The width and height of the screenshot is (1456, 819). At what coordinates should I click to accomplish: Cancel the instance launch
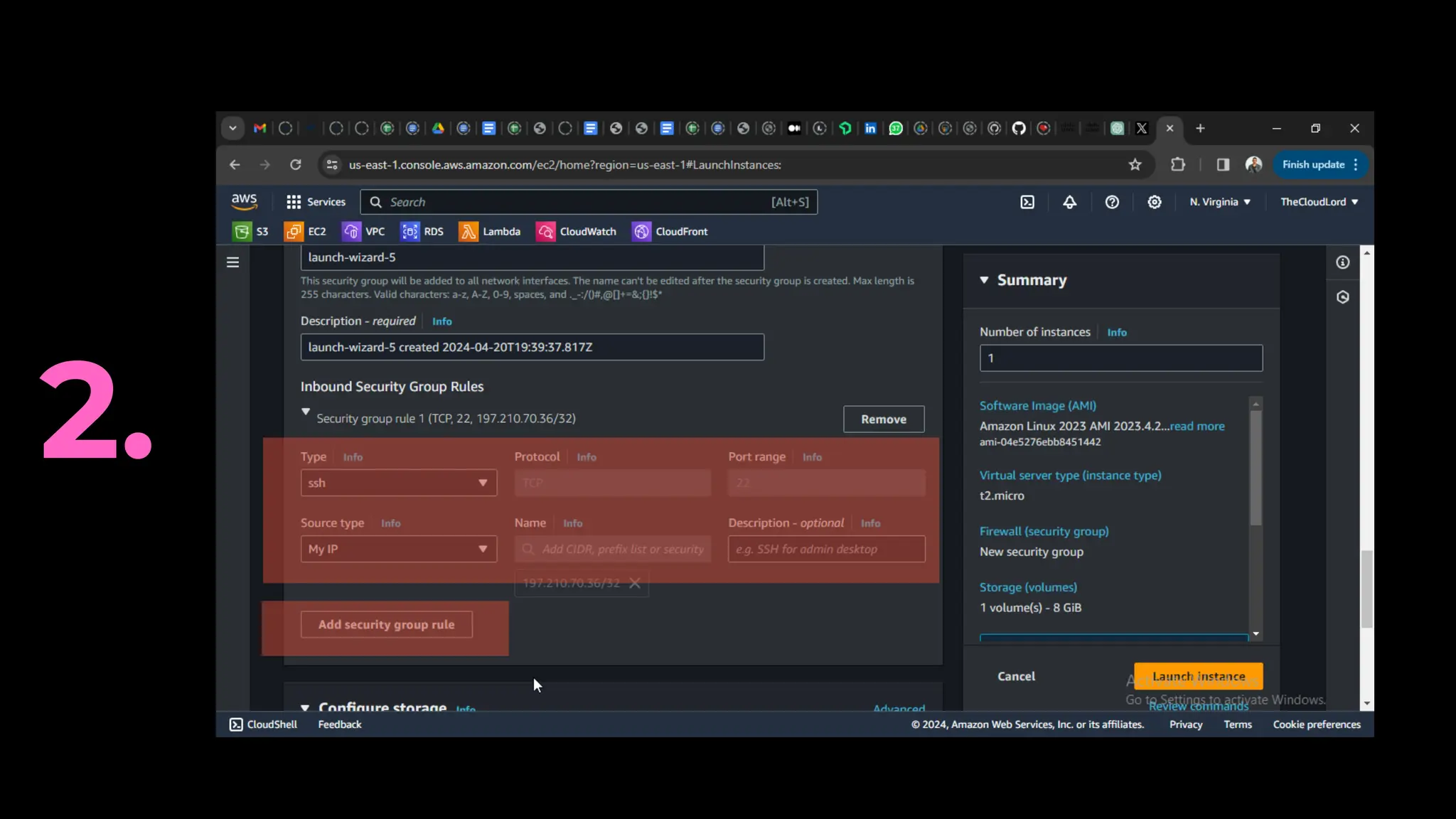[1016, 676]
